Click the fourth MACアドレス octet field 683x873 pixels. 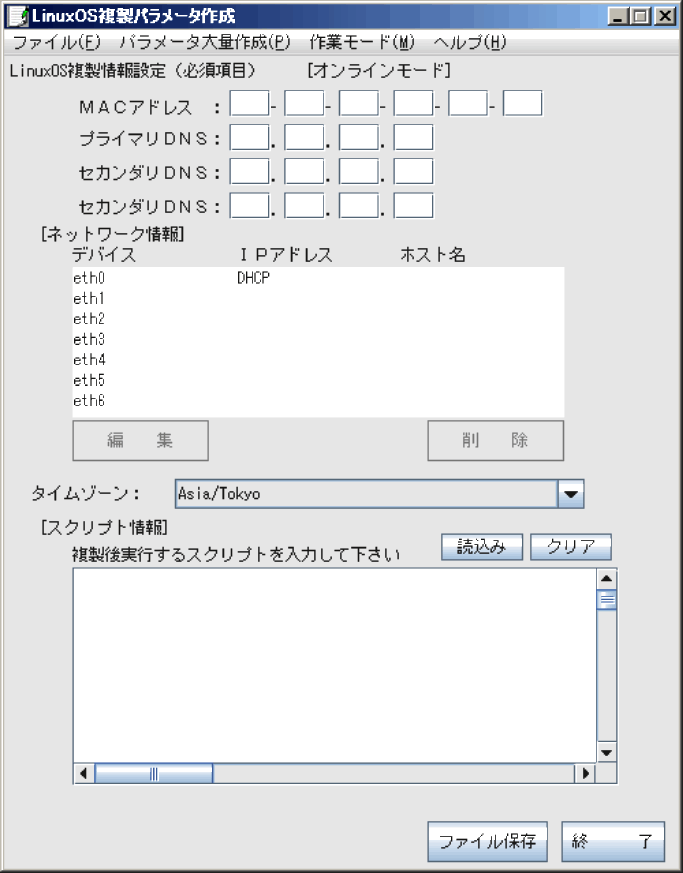(x=413, y=104)
